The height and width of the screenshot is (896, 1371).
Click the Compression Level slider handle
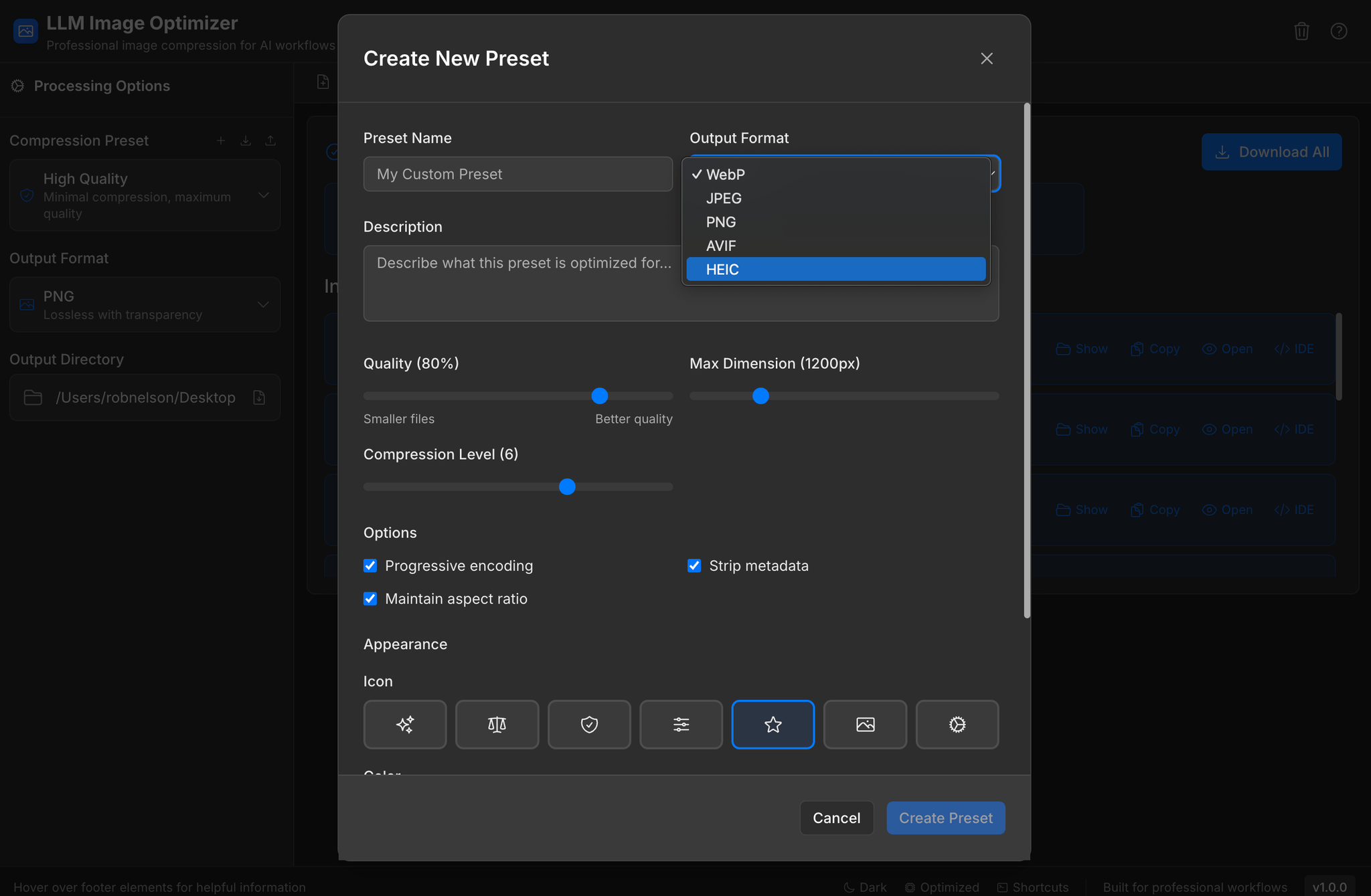click(x=567, y=486)
